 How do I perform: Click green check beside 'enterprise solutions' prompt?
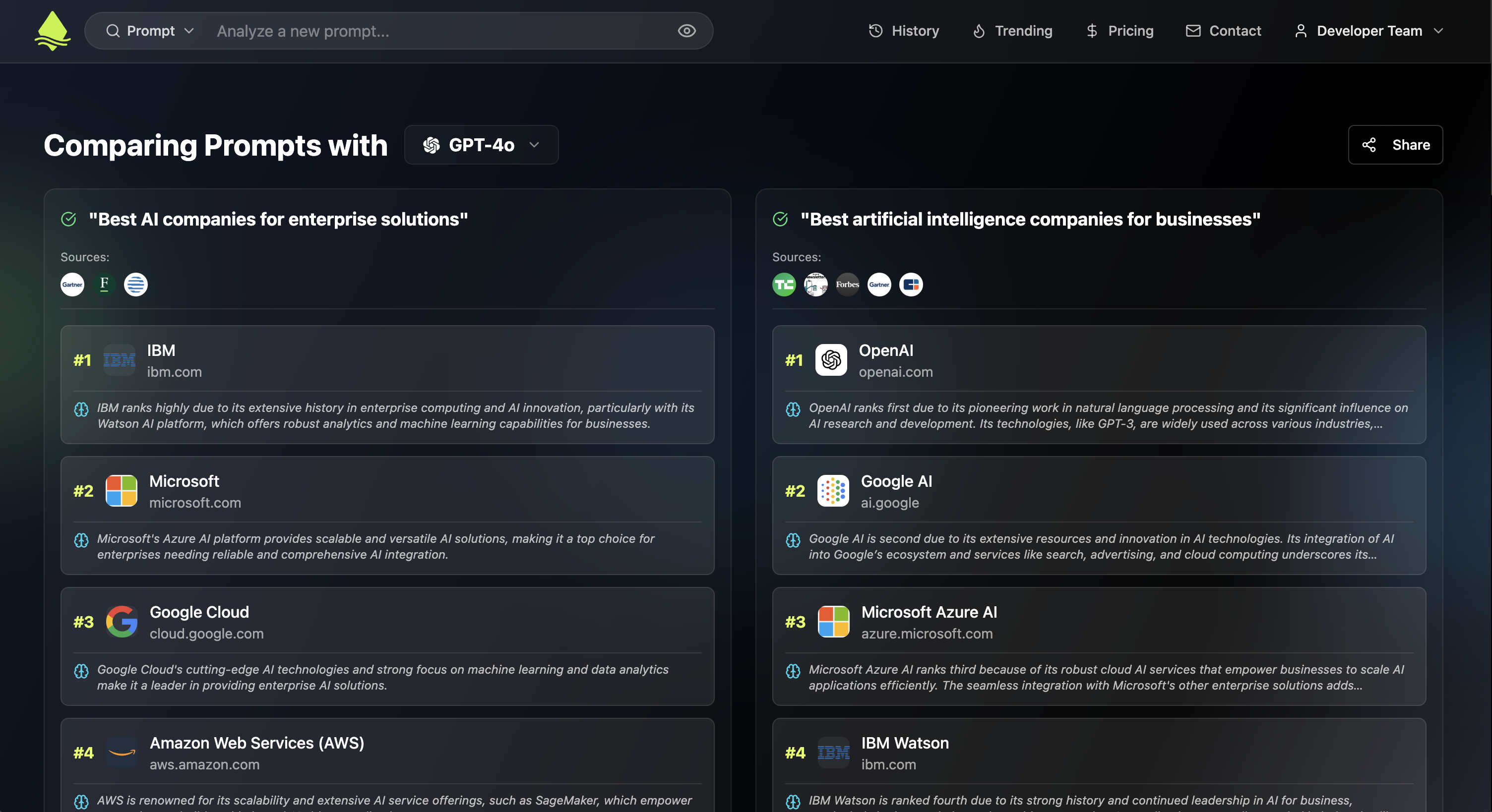pos(69,219)
